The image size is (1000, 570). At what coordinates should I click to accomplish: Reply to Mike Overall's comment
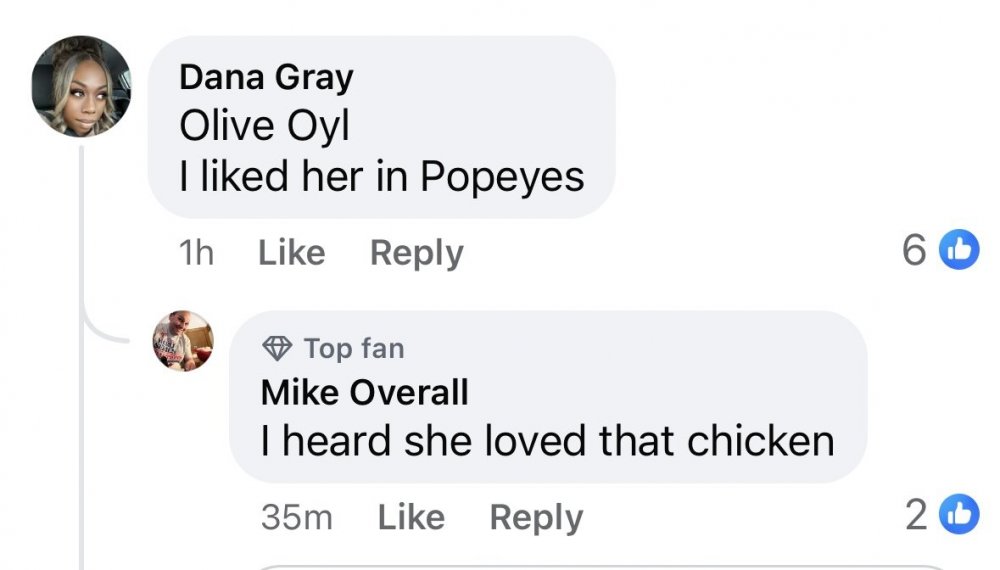coord(536,517)
